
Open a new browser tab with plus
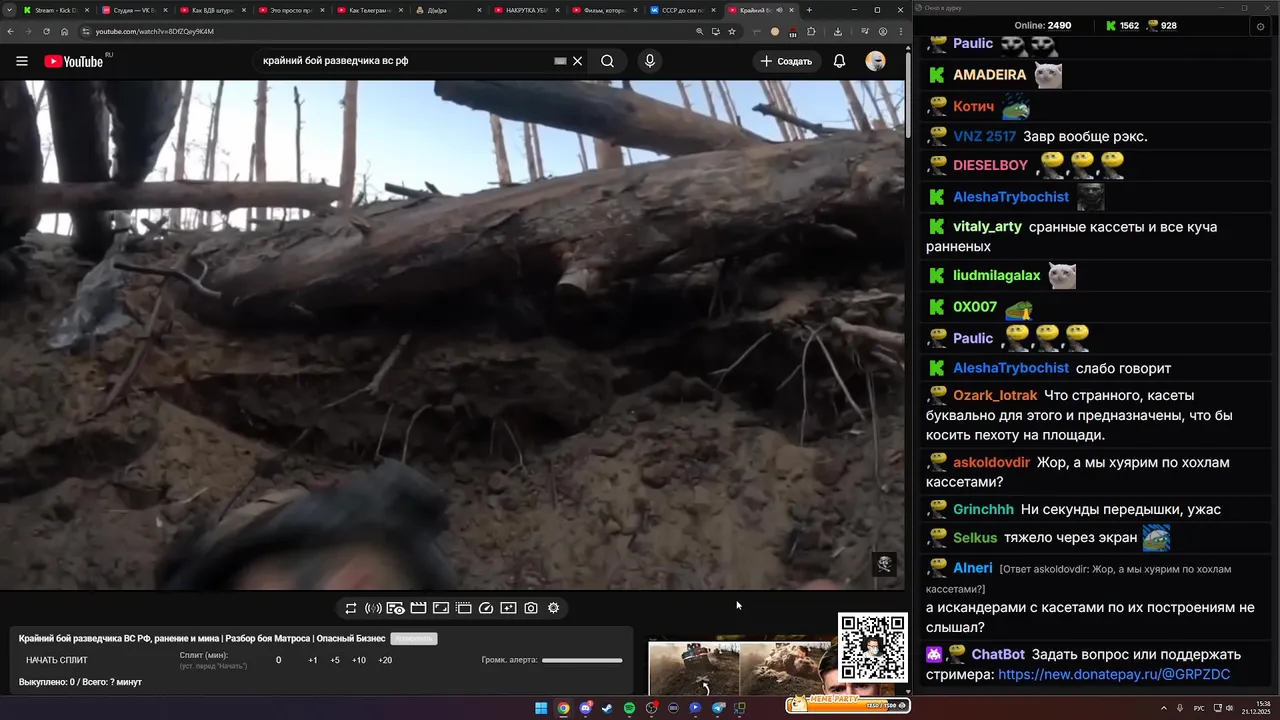point(809,10)
